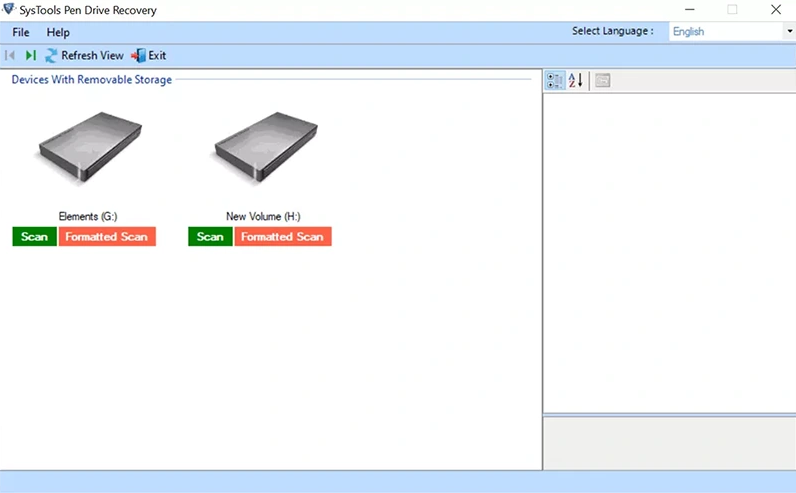
Task: Click the New Volume (H:) label
Action: coord(263,216)
